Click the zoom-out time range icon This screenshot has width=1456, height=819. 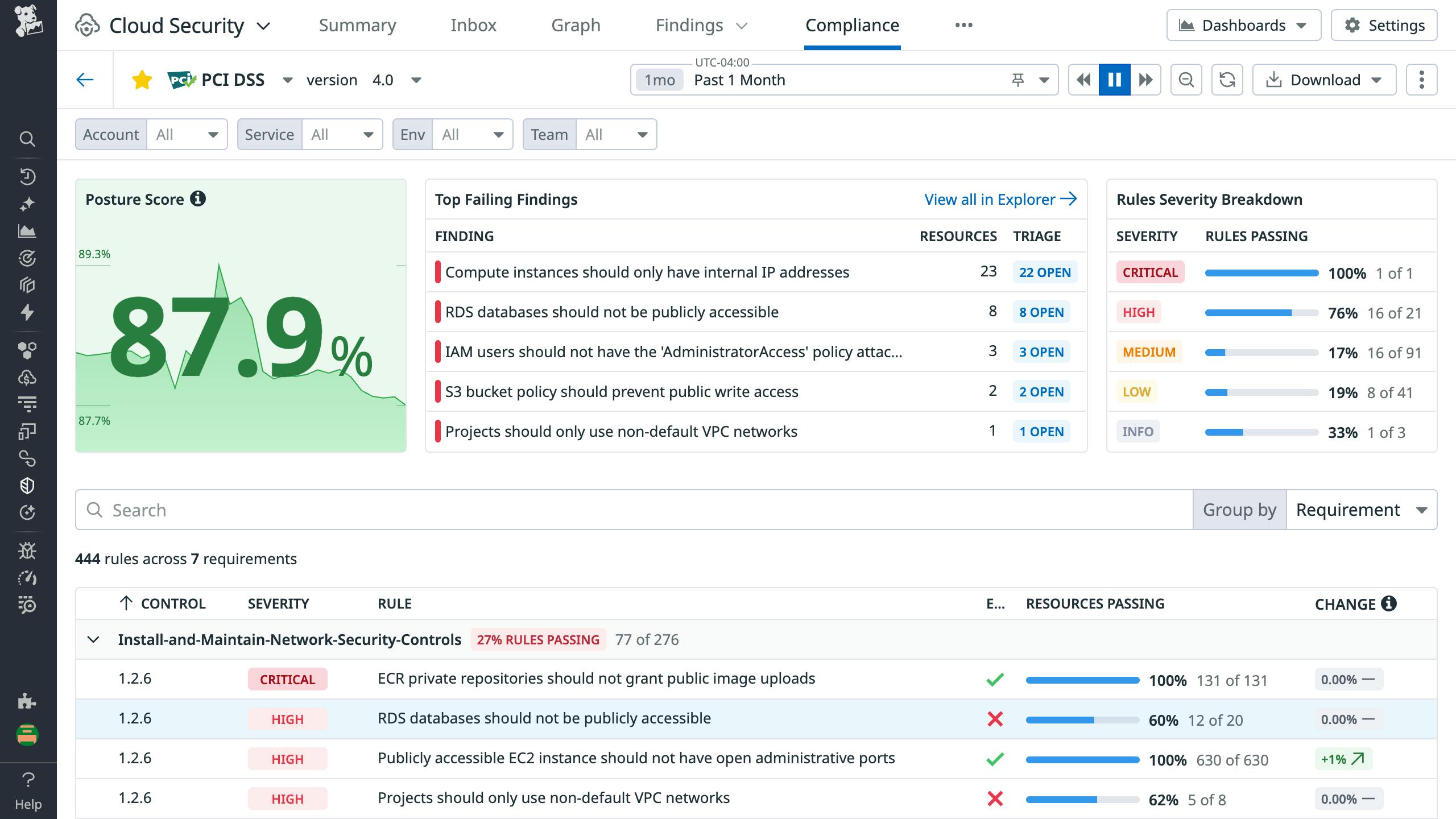pos(1186,80)
